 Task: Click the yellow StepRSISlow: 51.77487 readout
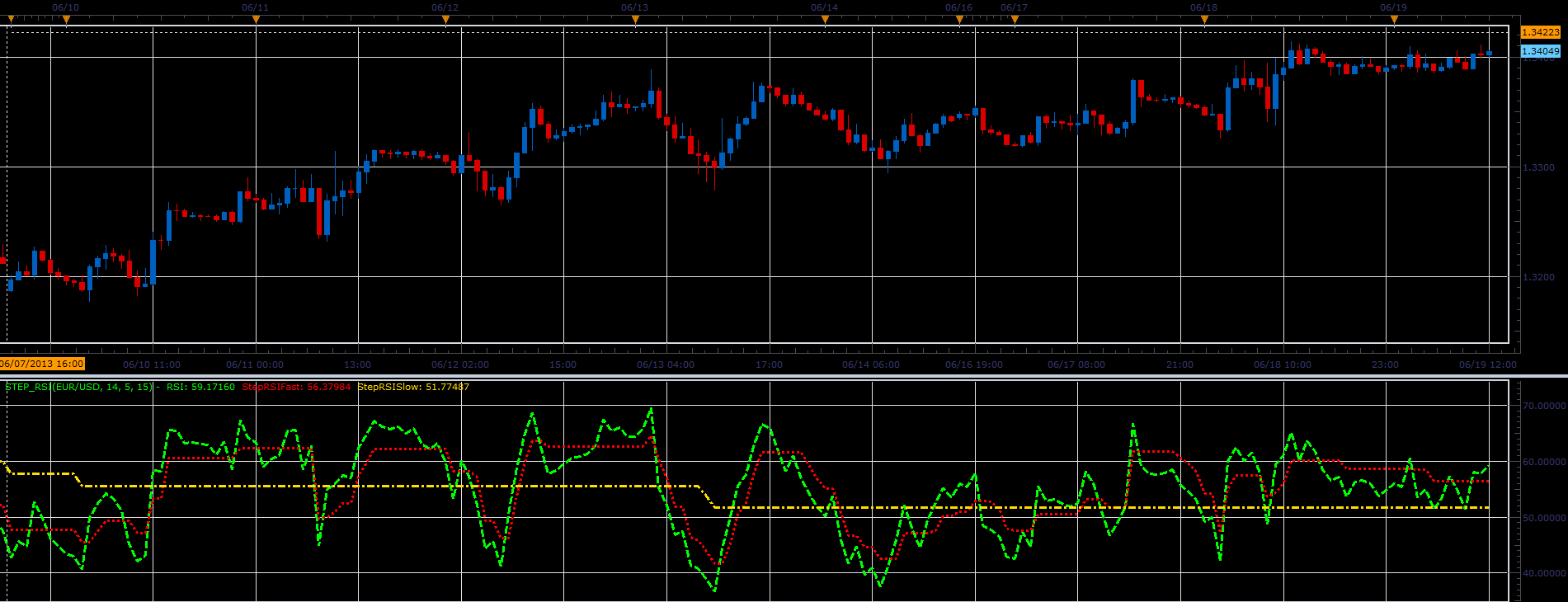[413, 387]
